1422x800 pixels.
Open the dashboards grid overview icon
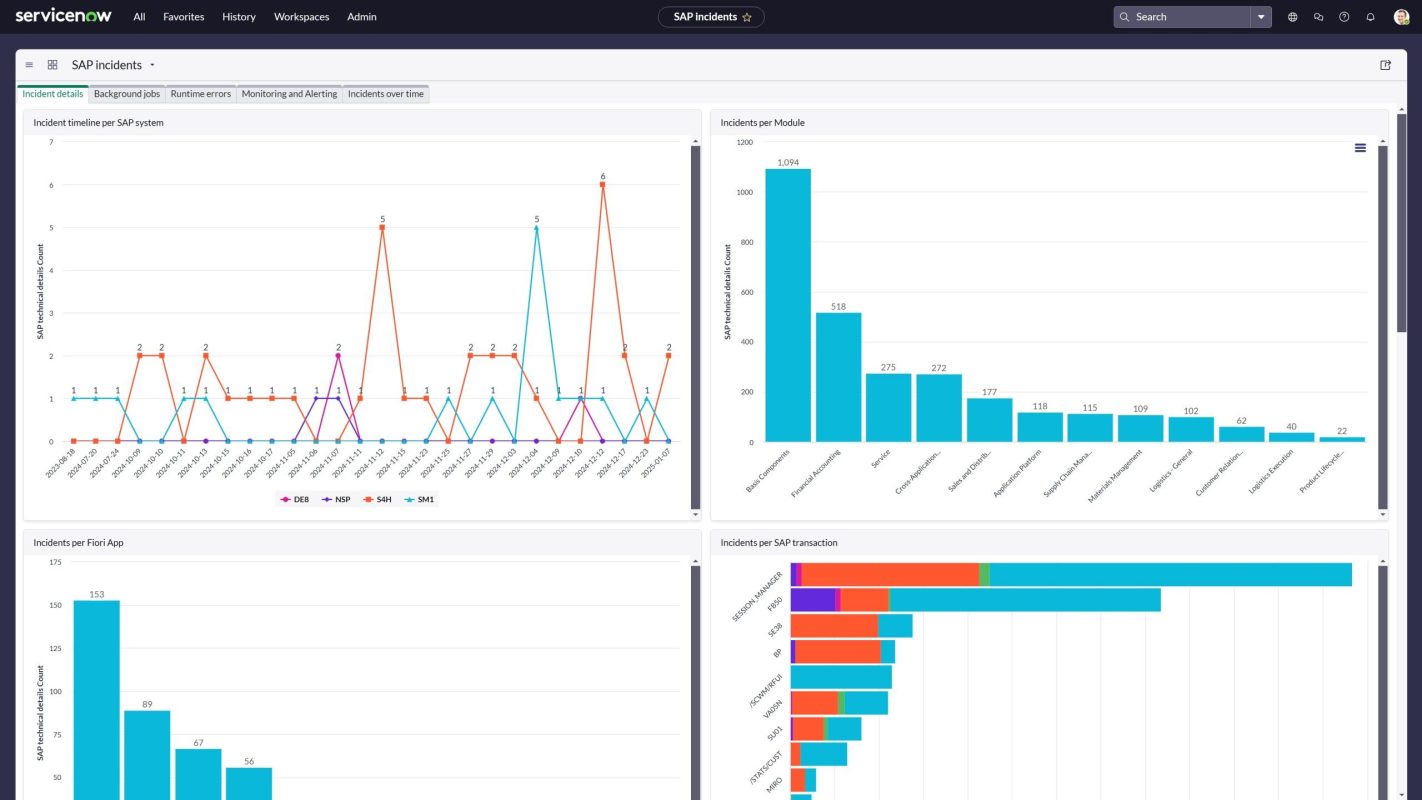click(52, 65)
